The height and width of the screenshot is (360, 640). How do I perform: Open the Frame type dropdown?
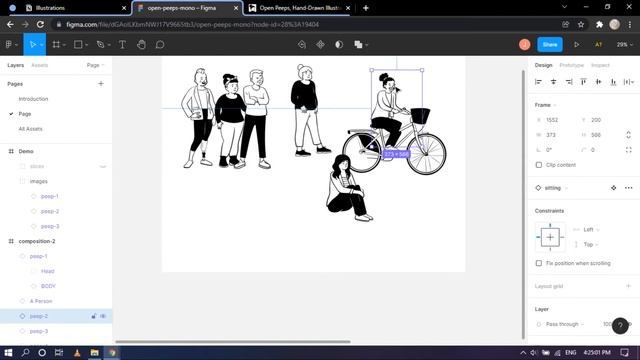coord(545,105)
